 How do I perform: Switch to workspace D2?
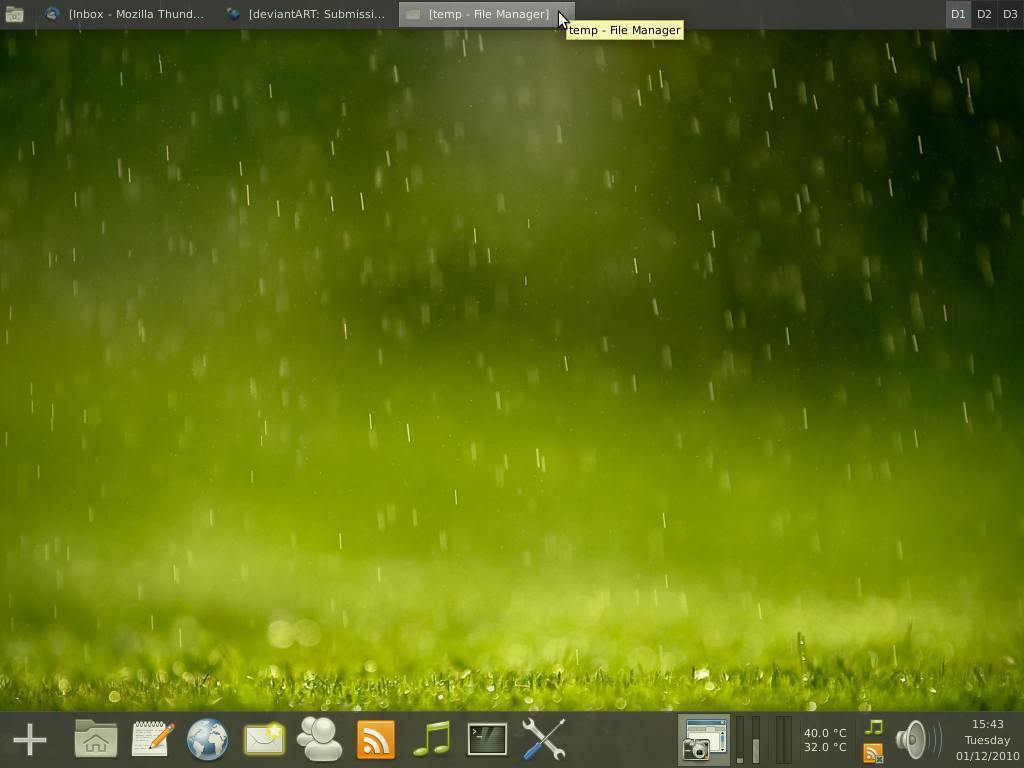pyautogui.click(x=984, y=14)
